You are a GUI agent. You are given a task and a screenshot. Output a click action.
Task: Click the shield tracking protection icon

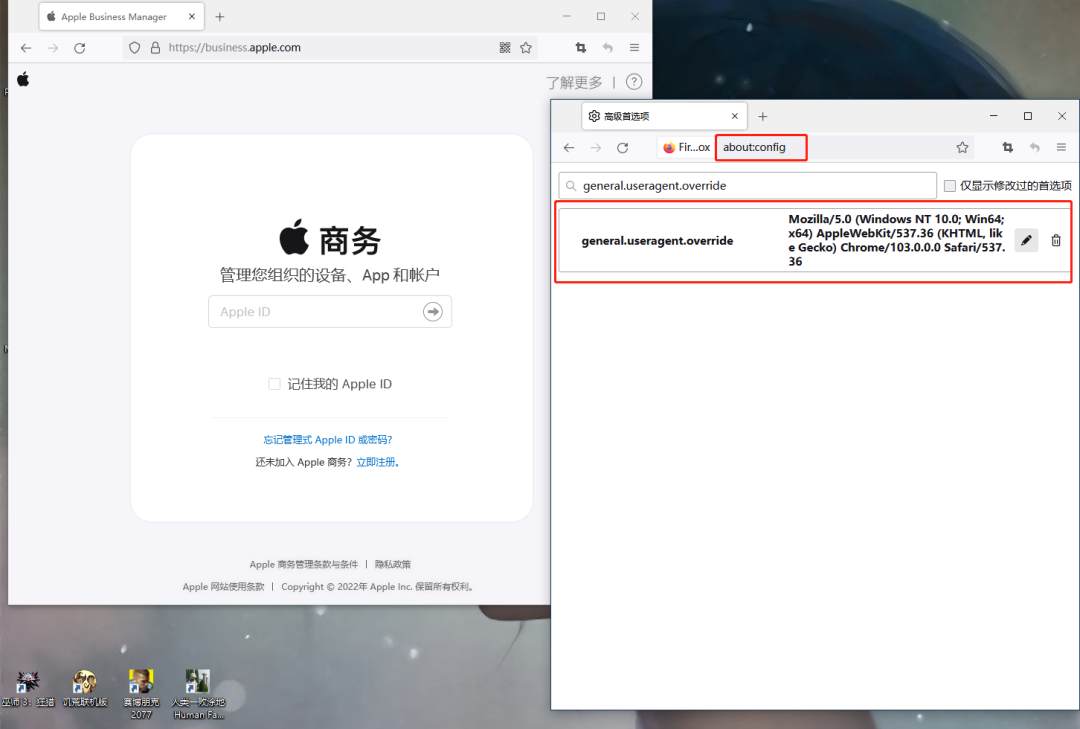tap(135, 48)
